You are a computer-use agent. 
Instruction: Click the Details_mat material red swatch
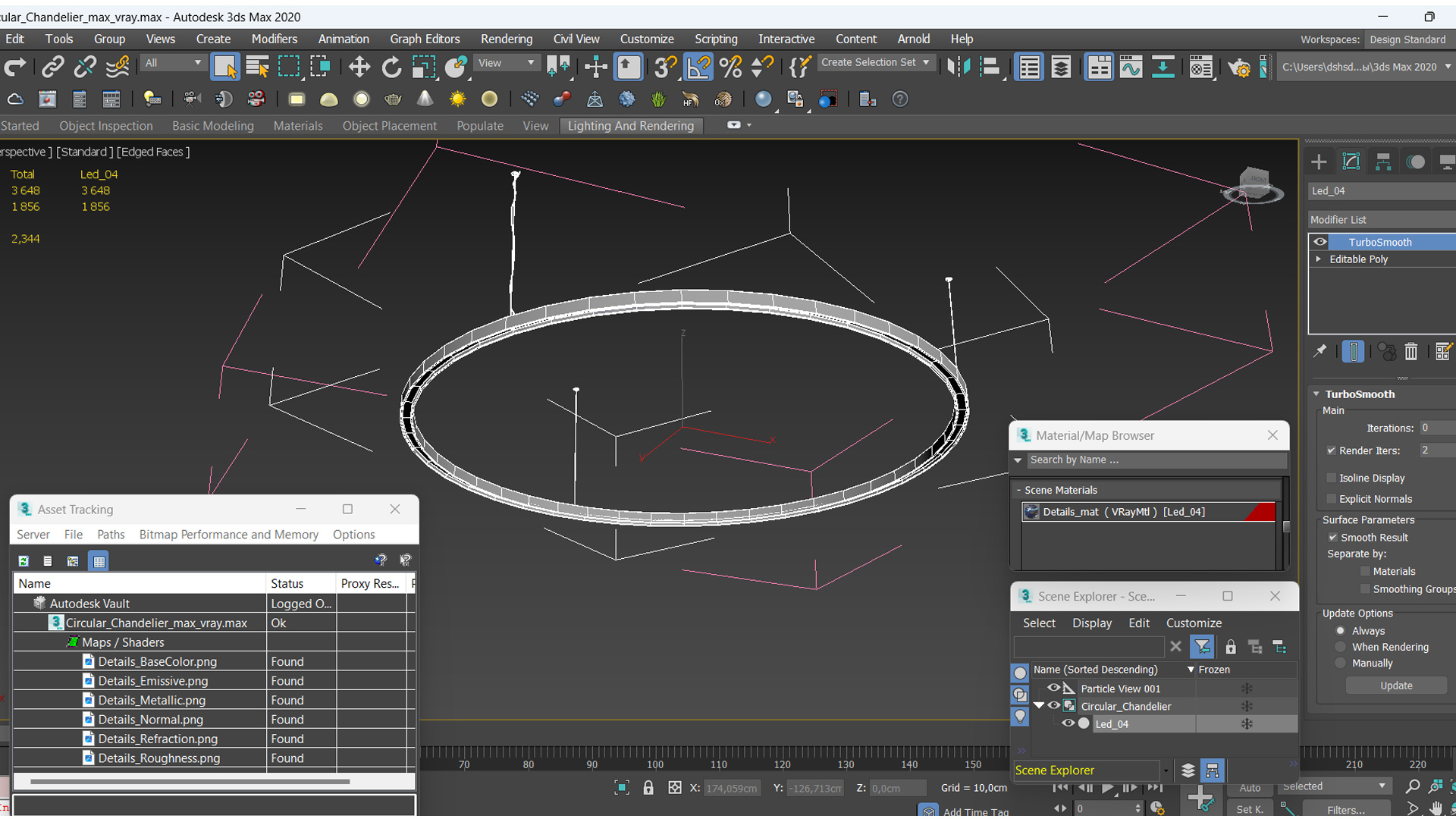[x=1260, y=512]
